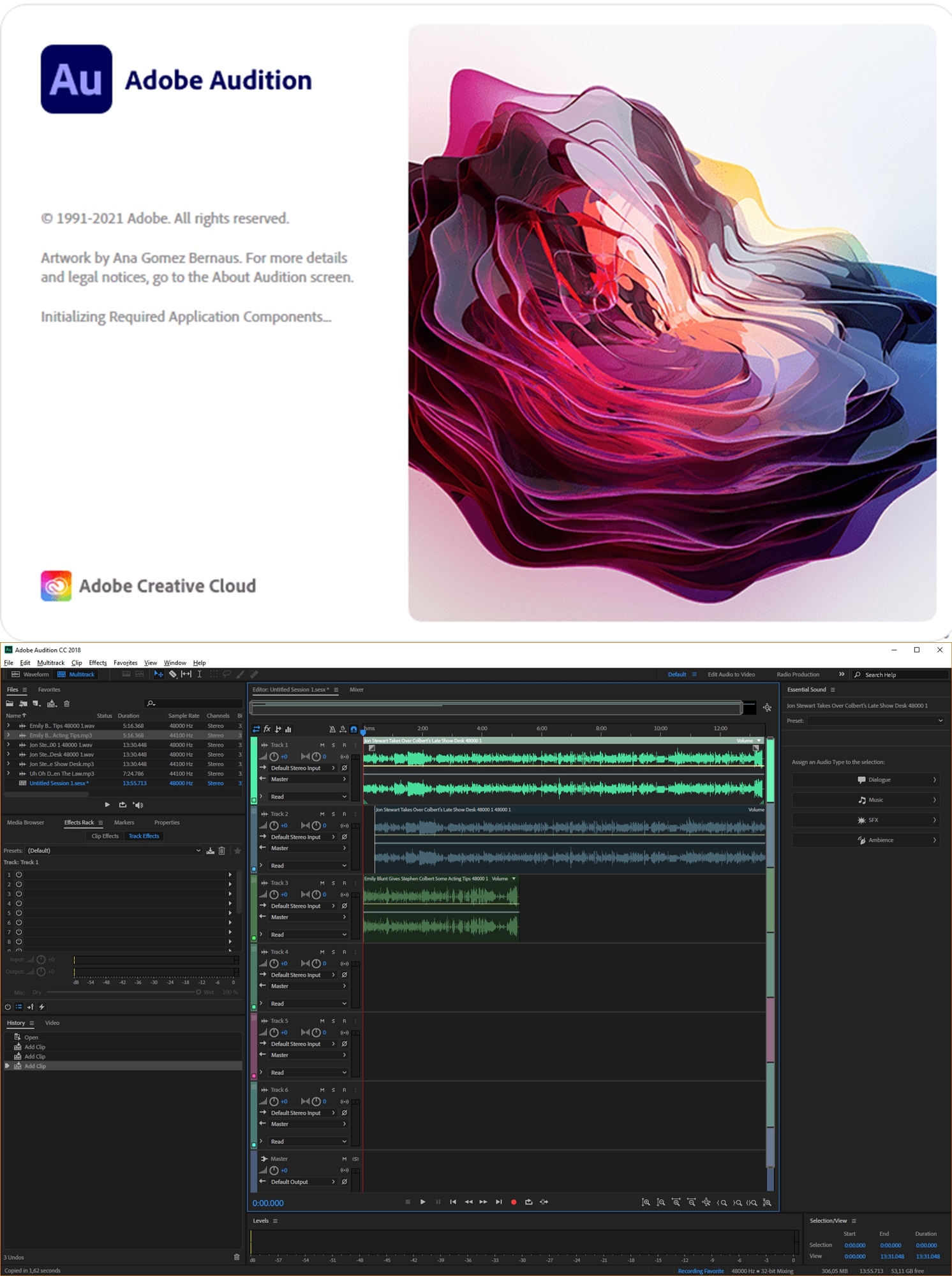This screenshot has height=1276, width=952.
Task: Click Move Playhead to Previous in transport
Action: pyautogui.click(x=453, y=1202)
